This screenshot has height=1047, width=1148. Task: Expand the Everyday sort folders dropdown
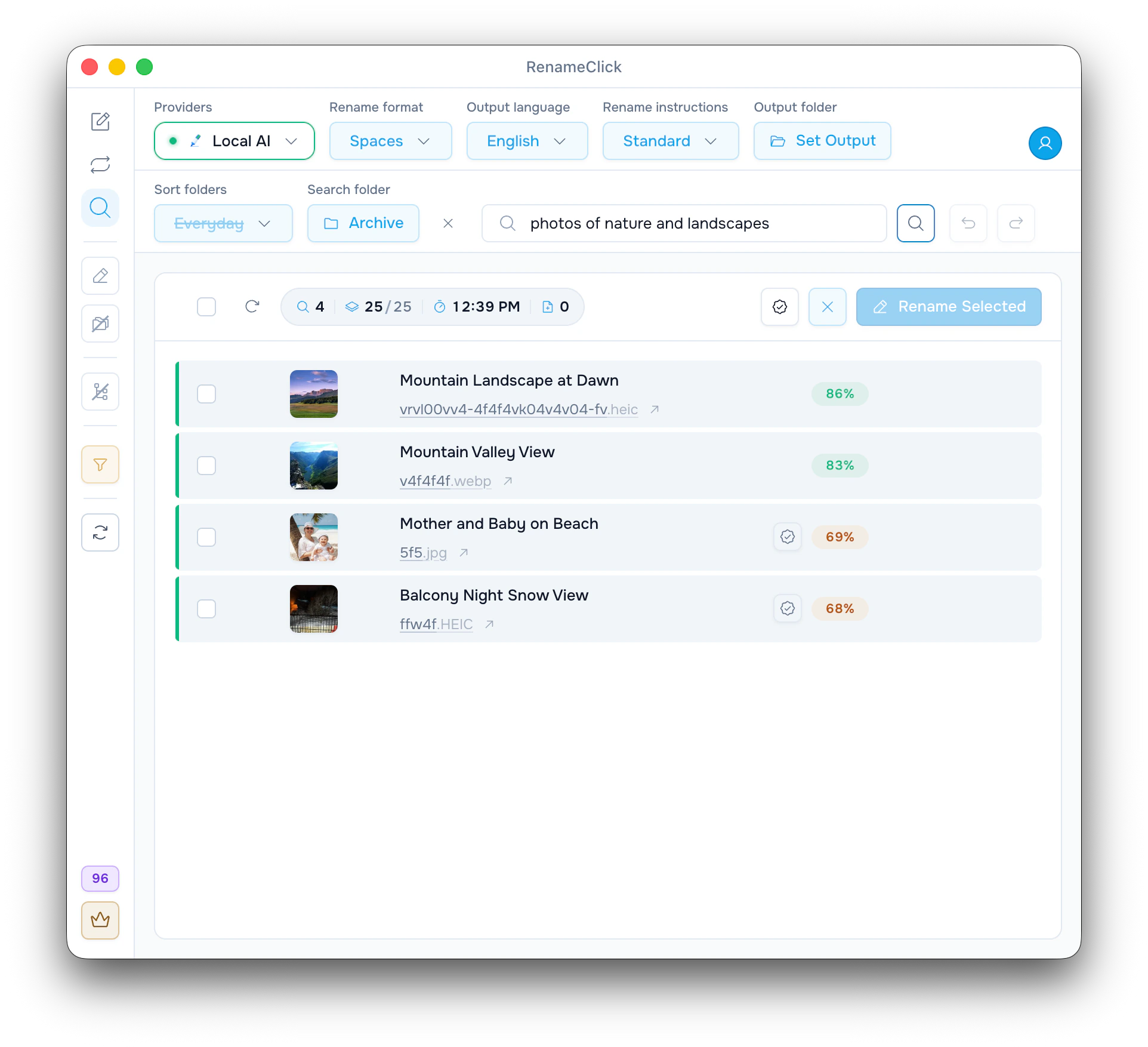pyautogui.click(x=223, y=223)
